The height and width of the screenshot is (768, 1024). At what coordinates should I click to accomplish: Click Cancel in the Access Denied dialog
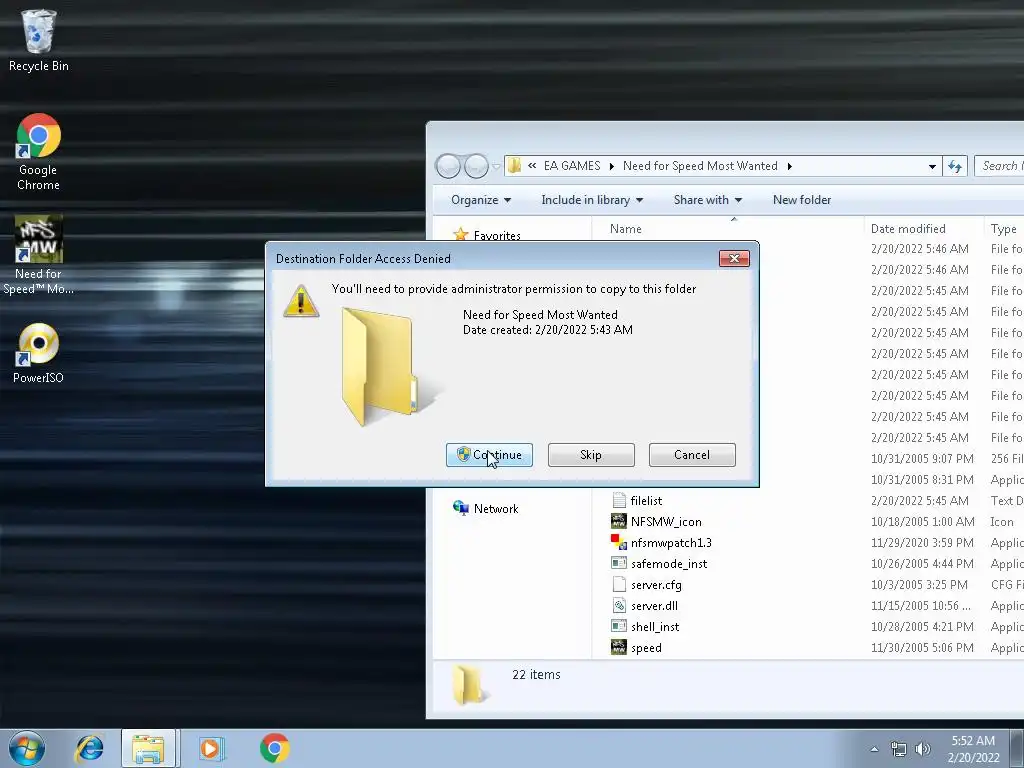692,455
